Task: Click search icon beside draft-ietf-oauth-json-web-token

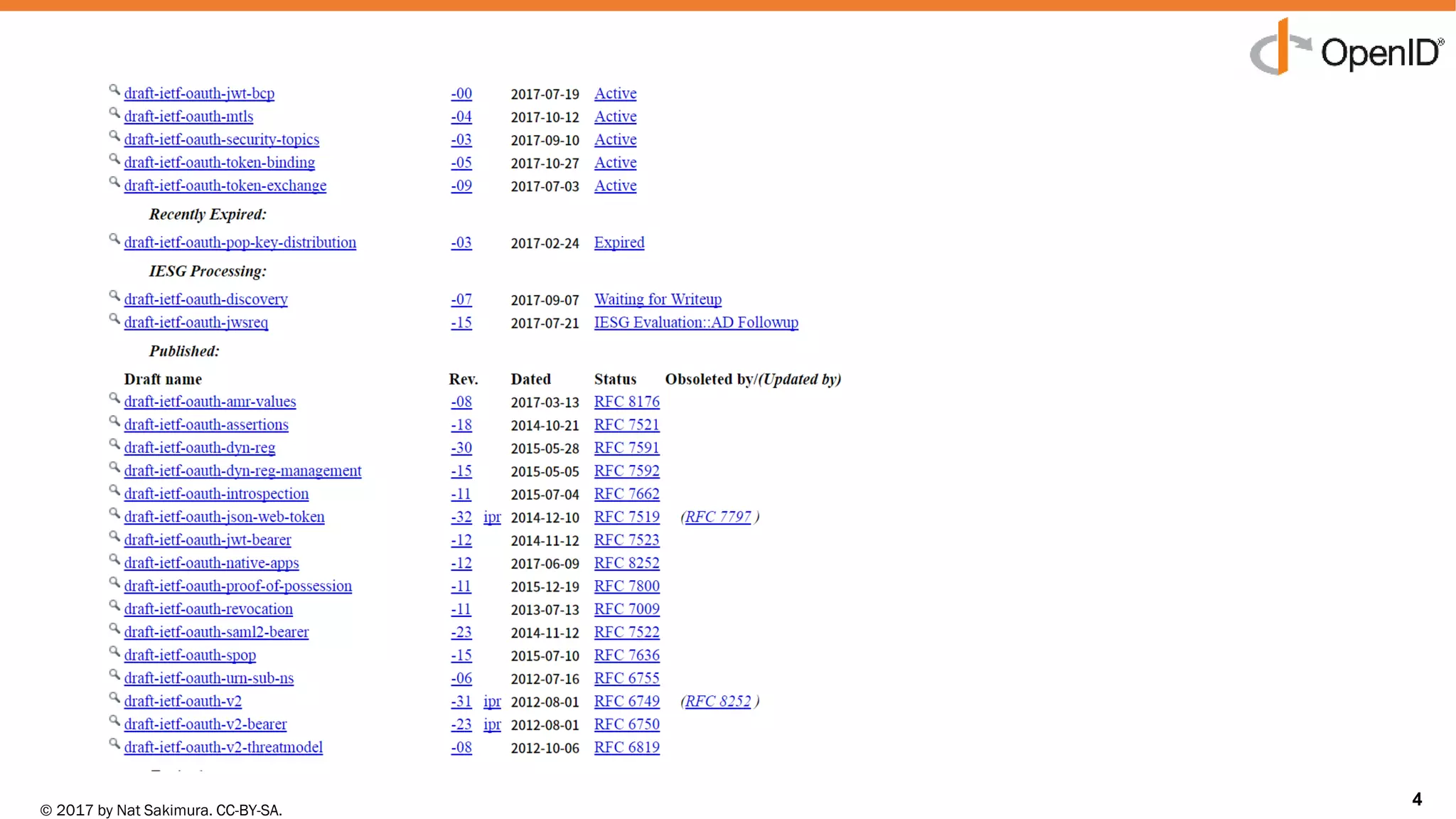Action: click(x=114, y=513)
